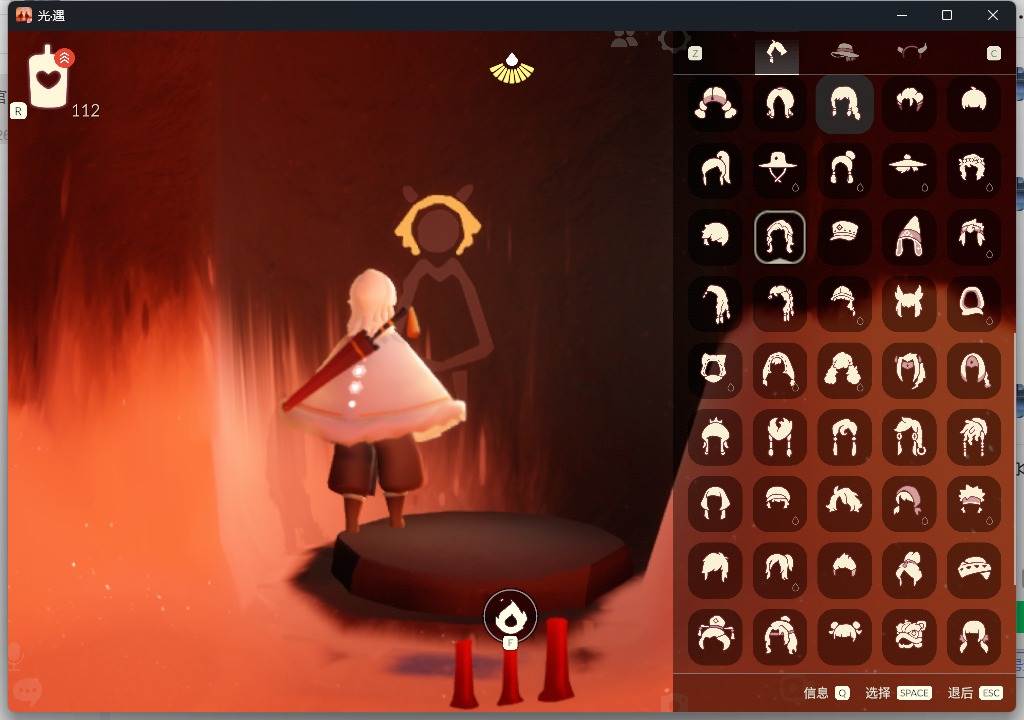
Task: Pick the big fluffy twin puffs hairstyle
Action: [x=844, y=370]
